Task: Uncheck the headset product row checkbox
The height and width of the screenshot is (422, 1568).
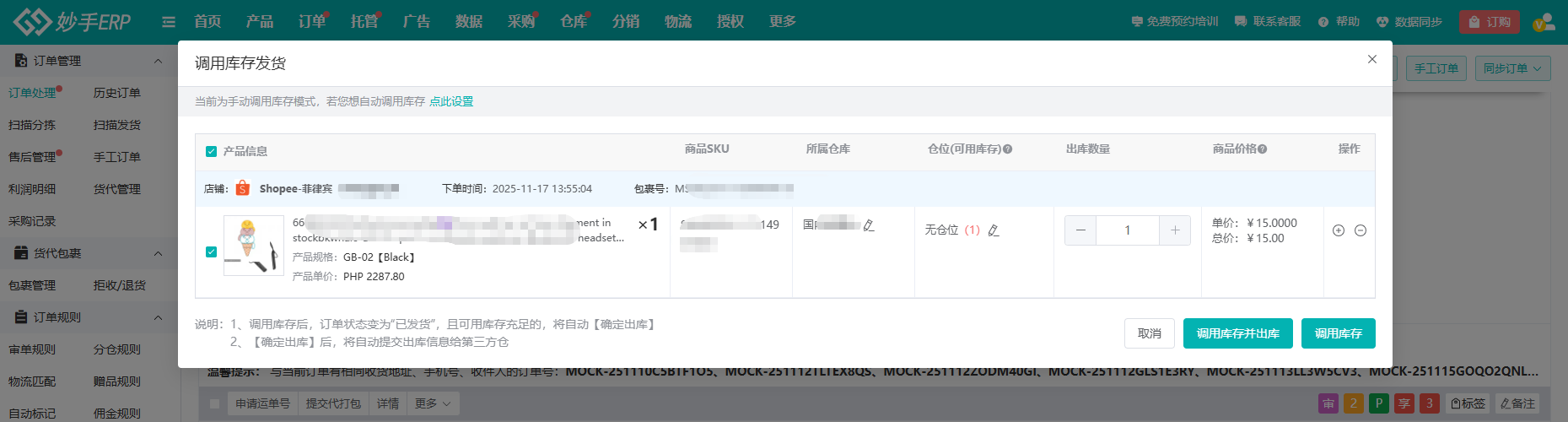Action: point(212,252)
